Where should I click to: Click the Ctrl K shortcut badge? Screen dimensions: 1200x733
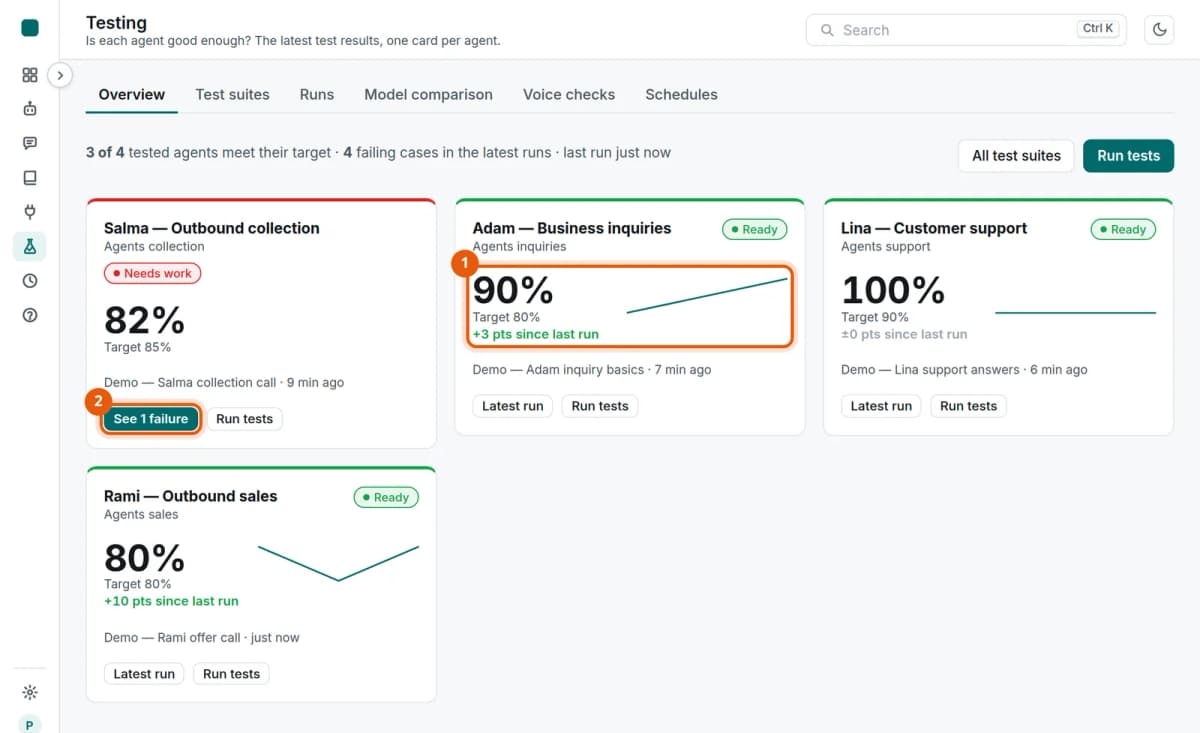click(1099, 29)
